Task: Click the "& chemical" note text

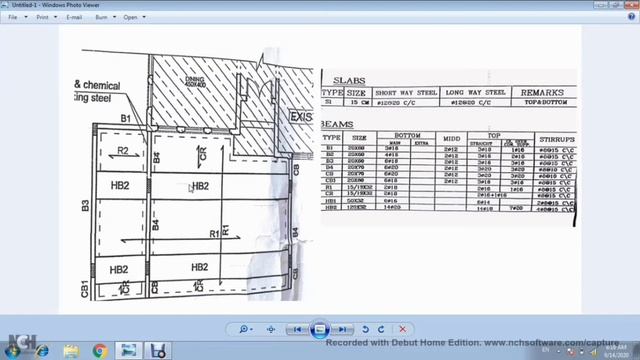Action: [97, 85]
